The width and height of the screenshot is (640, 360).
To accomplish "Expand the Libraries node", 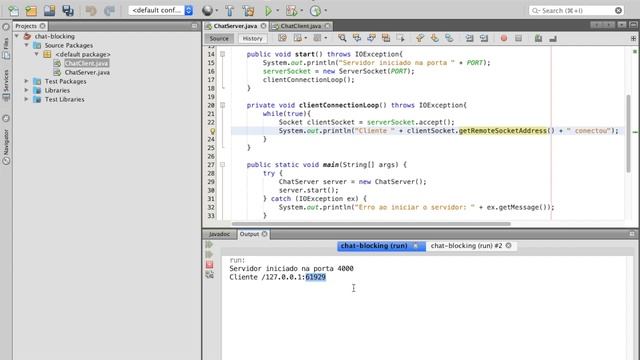I will click(x=27, y=90).
